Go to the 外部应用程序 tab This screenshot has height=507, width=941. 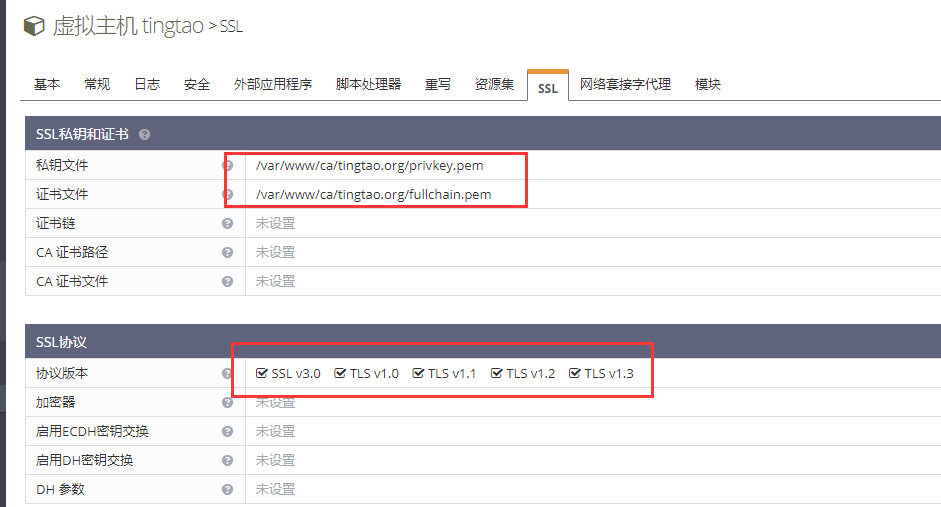pos(273,85)
